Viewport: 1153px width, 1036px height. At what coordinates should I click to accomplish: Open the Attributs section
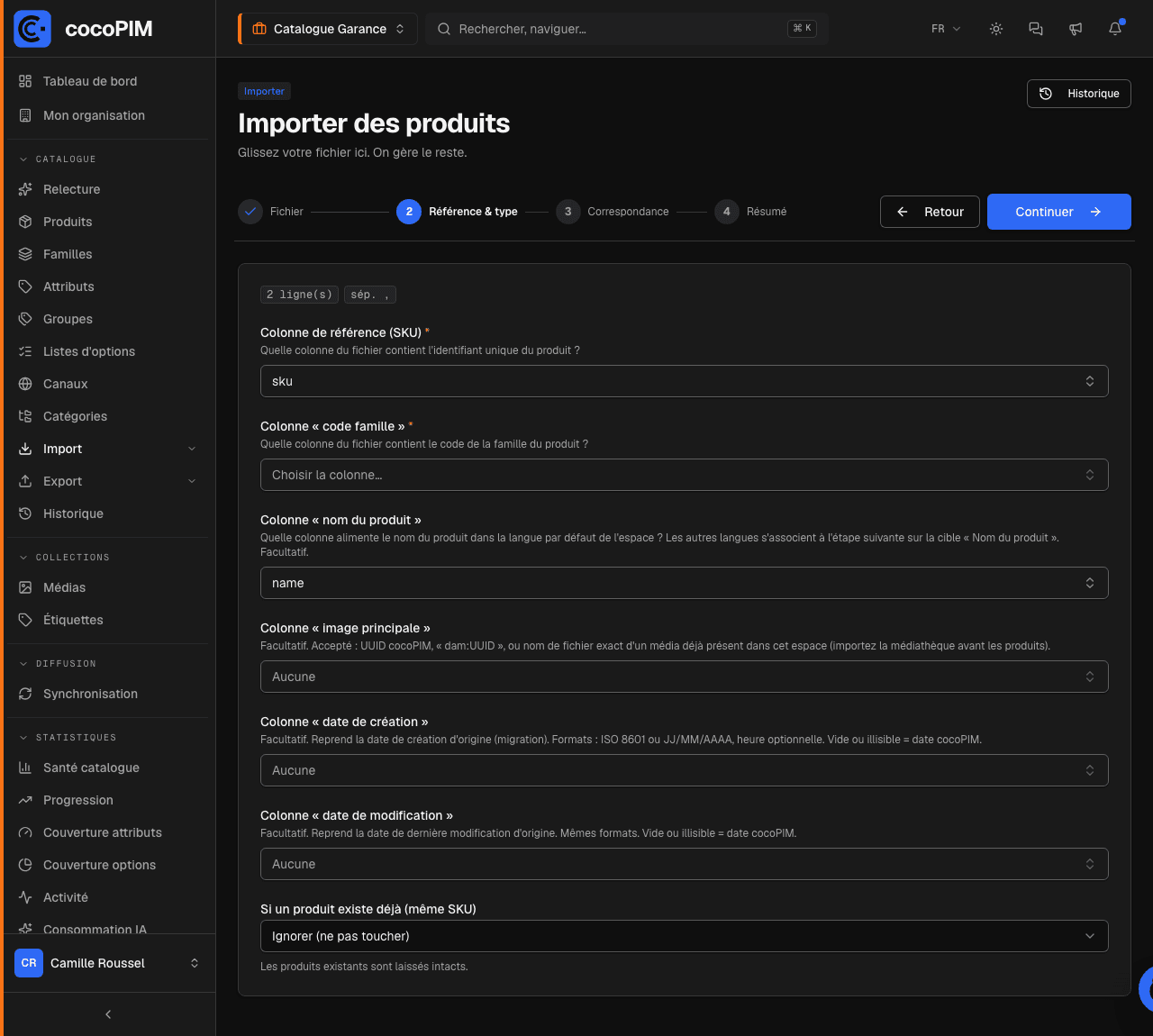click(x=108, y=286)
